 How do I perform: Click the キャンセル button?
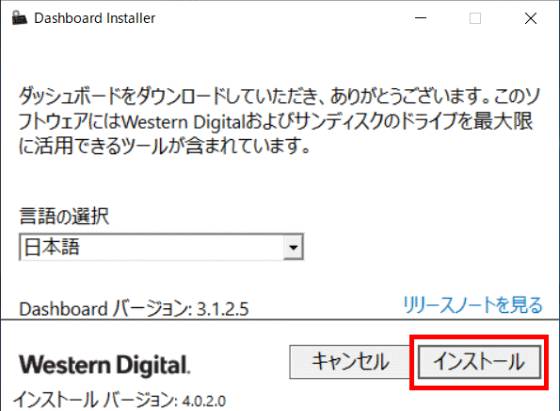tap(350, 362)
